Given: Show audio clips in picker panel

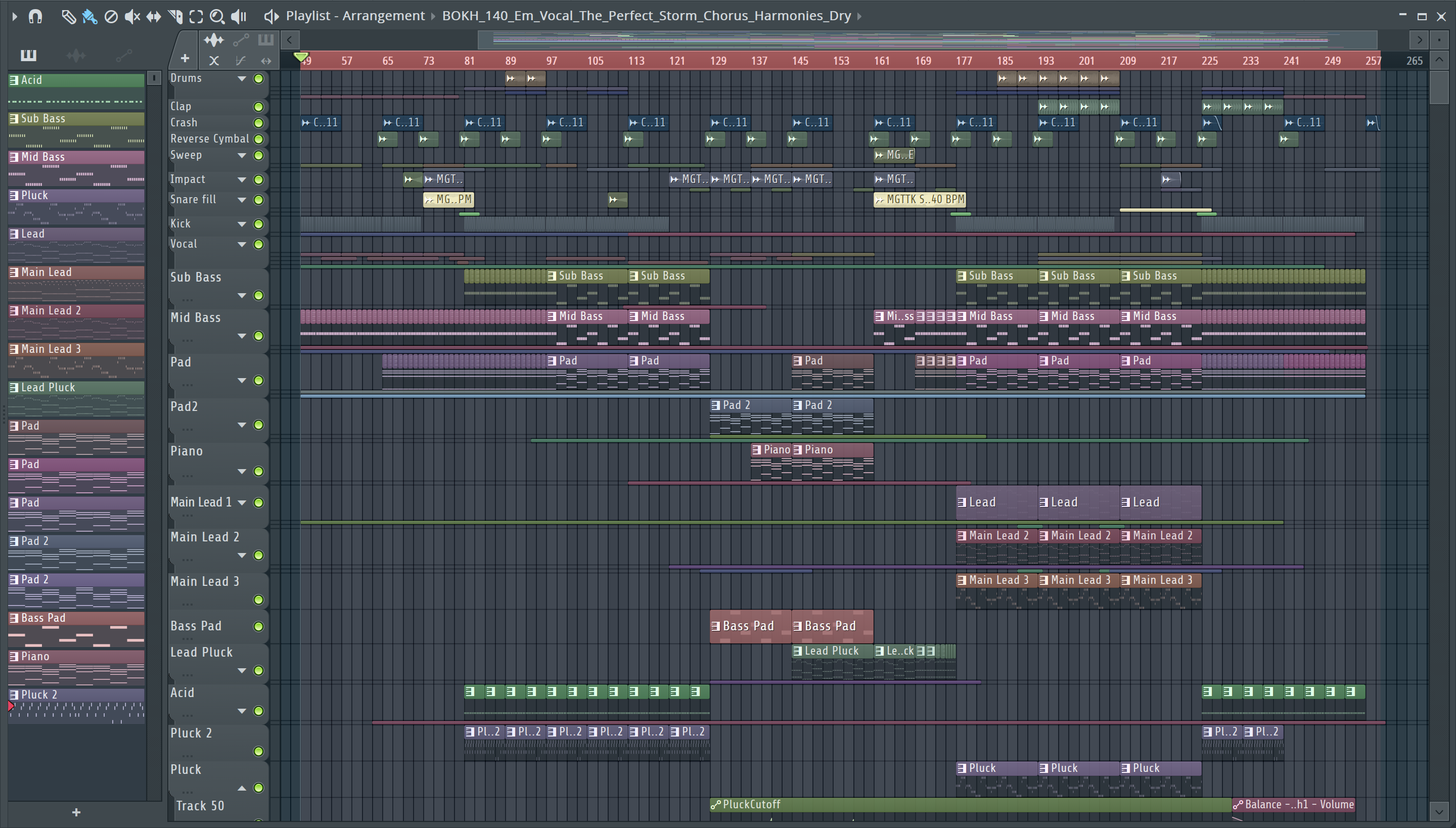Looking at the screenshot, I should [76, 55].
